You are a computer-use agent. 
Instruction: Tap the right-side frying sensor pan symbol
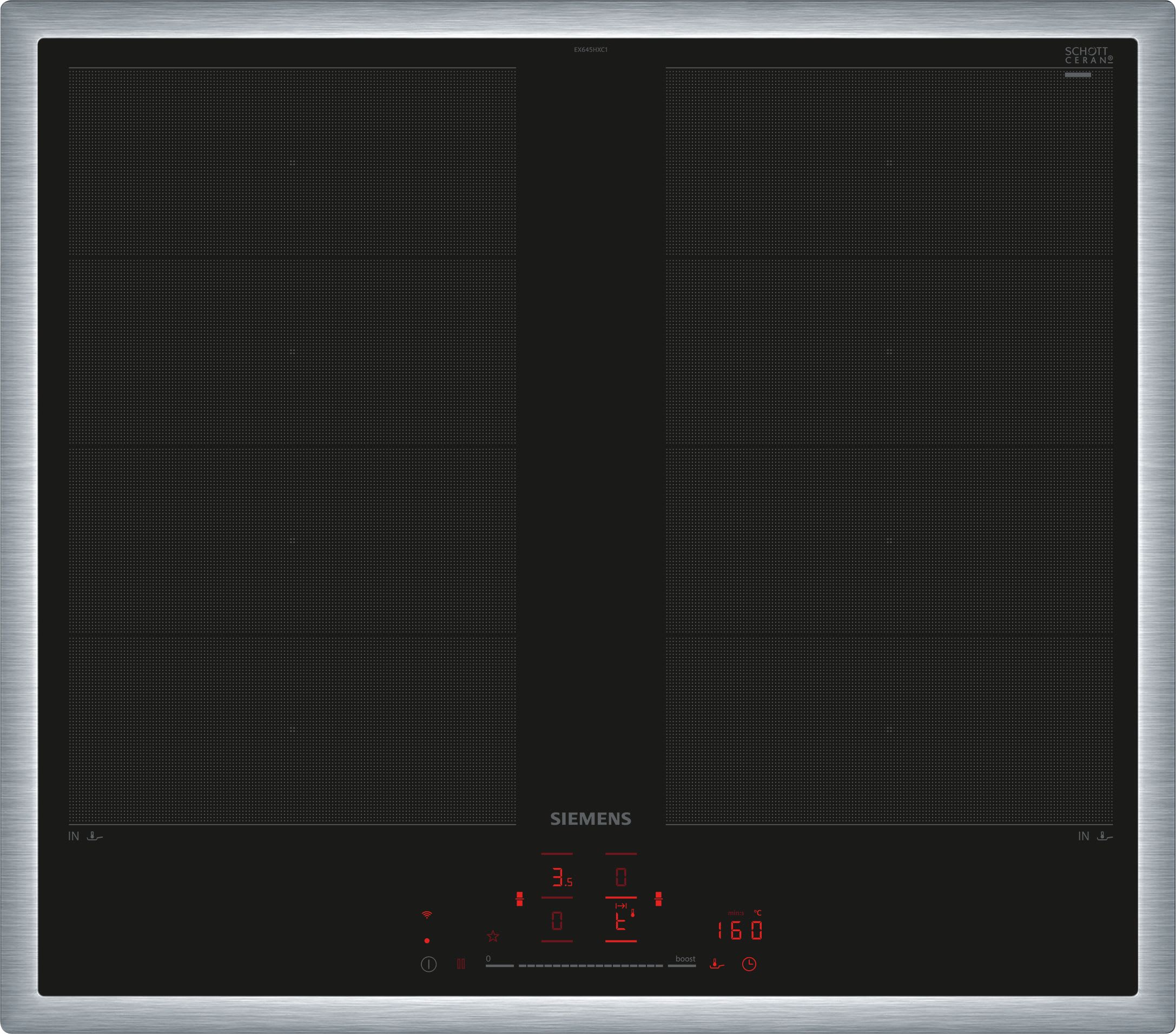(1105, 836)
